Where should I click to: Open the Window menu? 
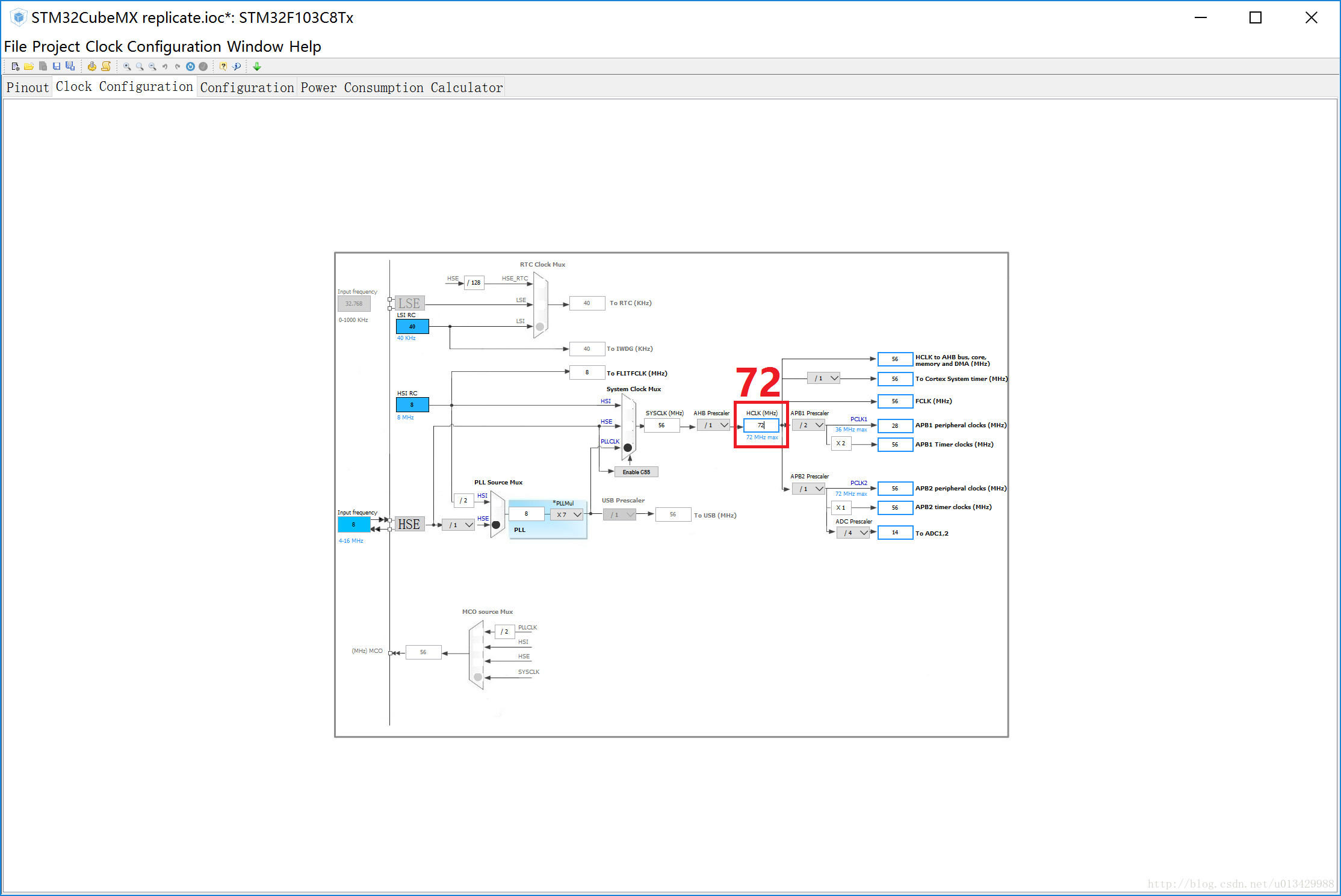(255, 46)
